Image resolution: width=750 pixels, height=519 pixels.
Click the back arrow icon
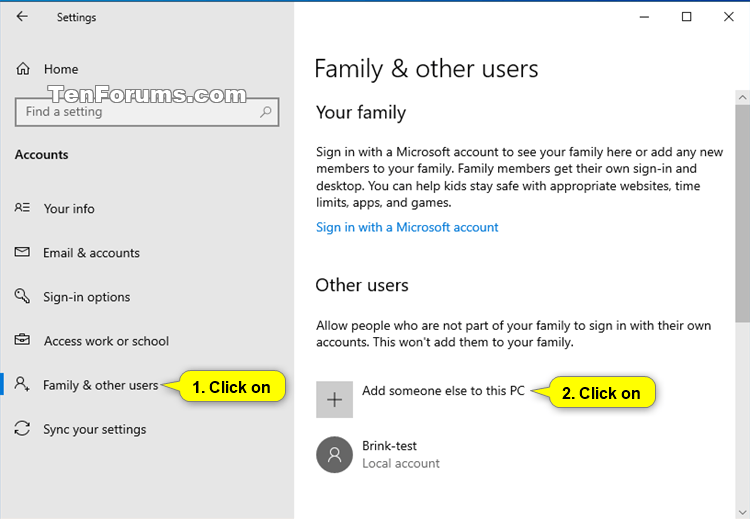click(x=22, y=17)
